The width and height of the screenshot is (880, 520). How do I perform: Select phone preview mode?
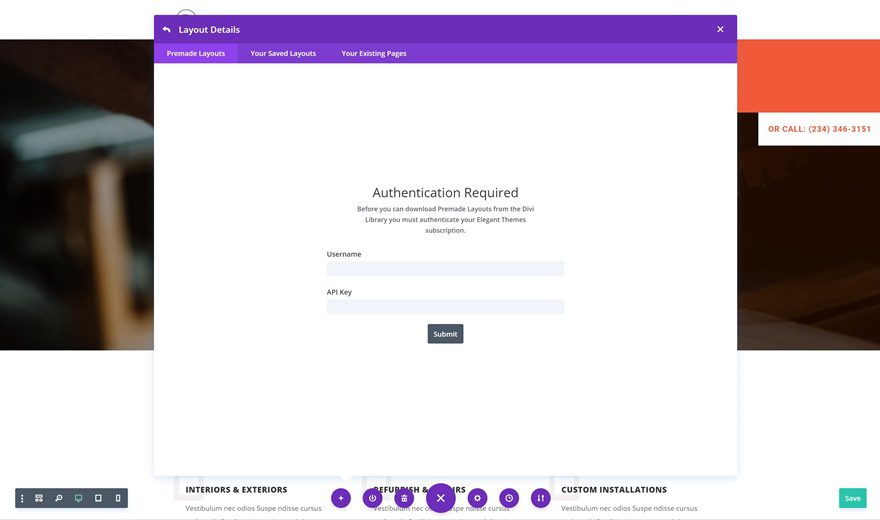click(x=118, y=498)
